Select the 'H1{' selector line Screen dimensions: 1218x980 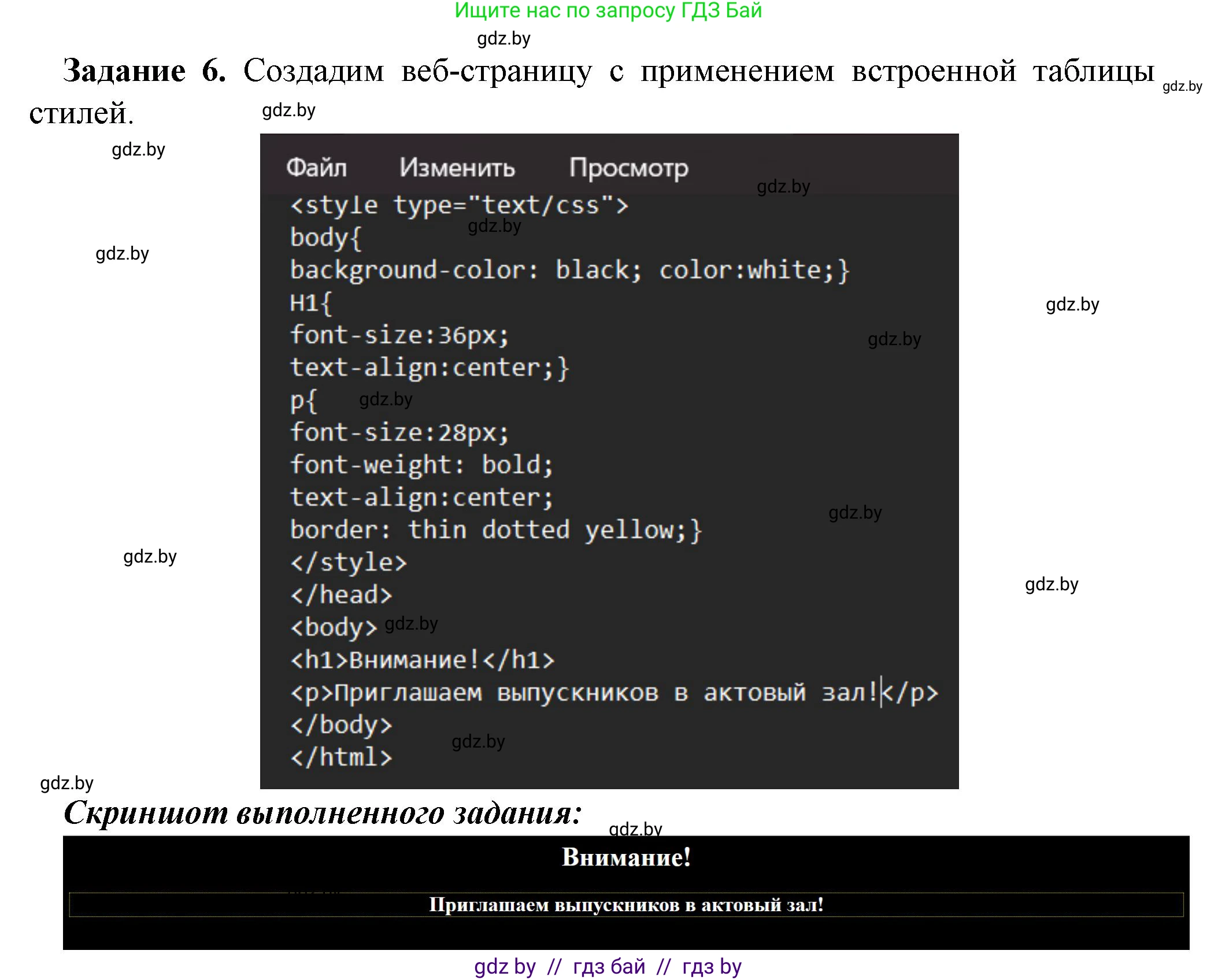click(x=311, y=302)
